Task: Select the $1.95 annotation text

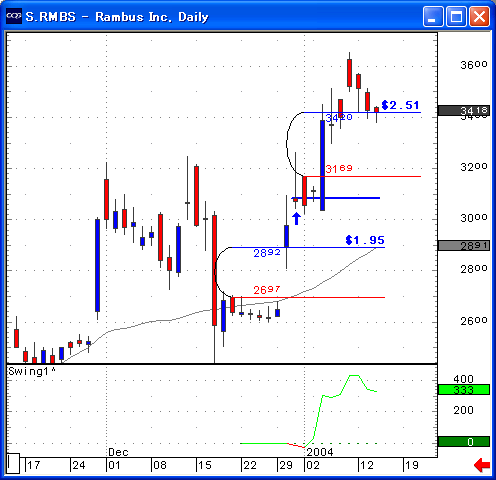Action: point(365,240)
